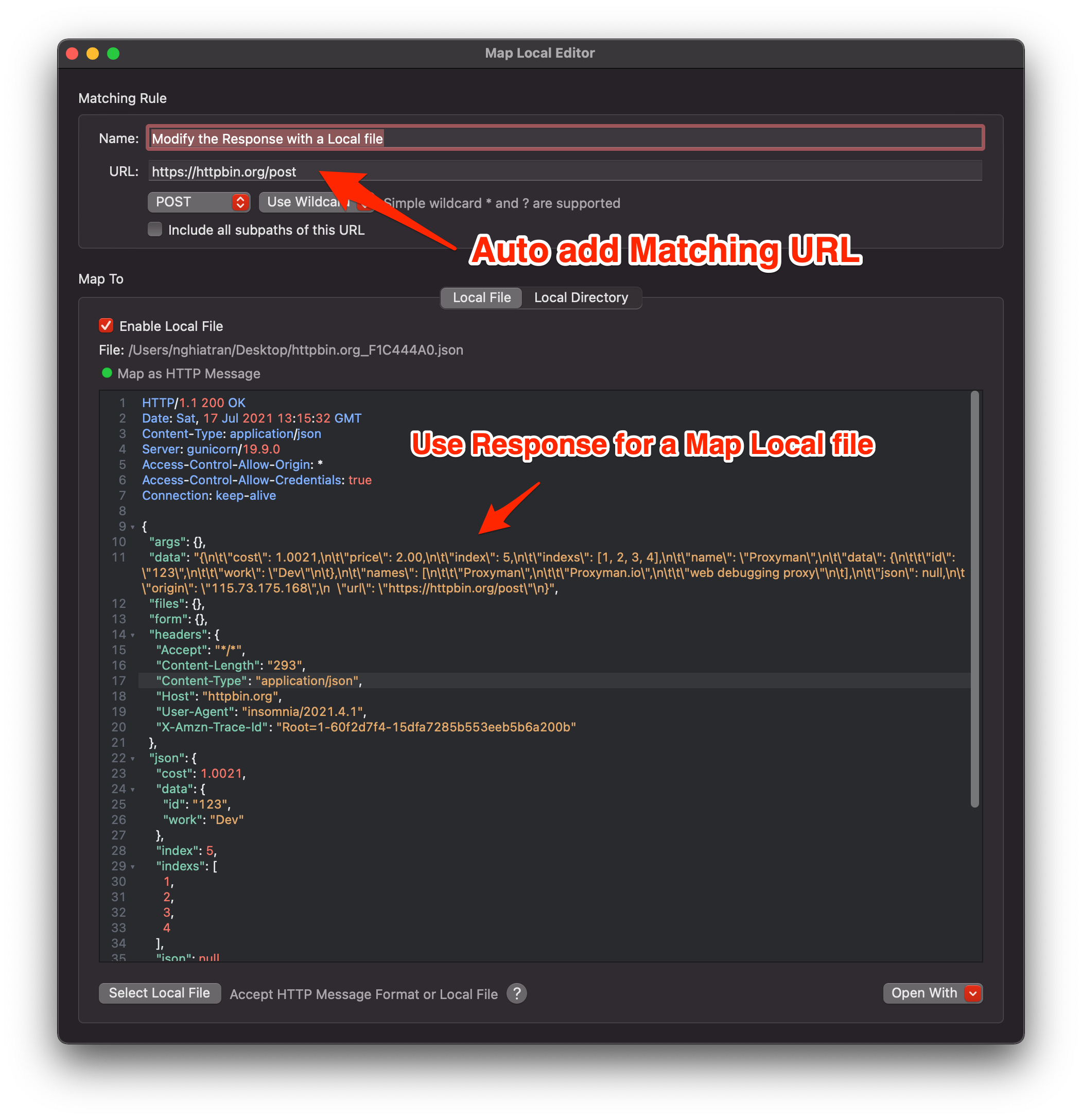The height and width of the screenshot is (1120, 1082).
Task: Close the Map Local Editor window
Action: click(73, 53)
